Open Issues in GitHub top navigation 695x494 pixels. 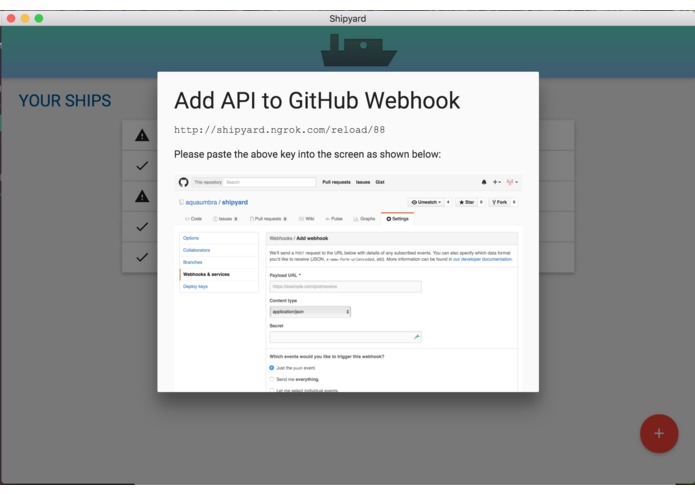pos(363,182)
